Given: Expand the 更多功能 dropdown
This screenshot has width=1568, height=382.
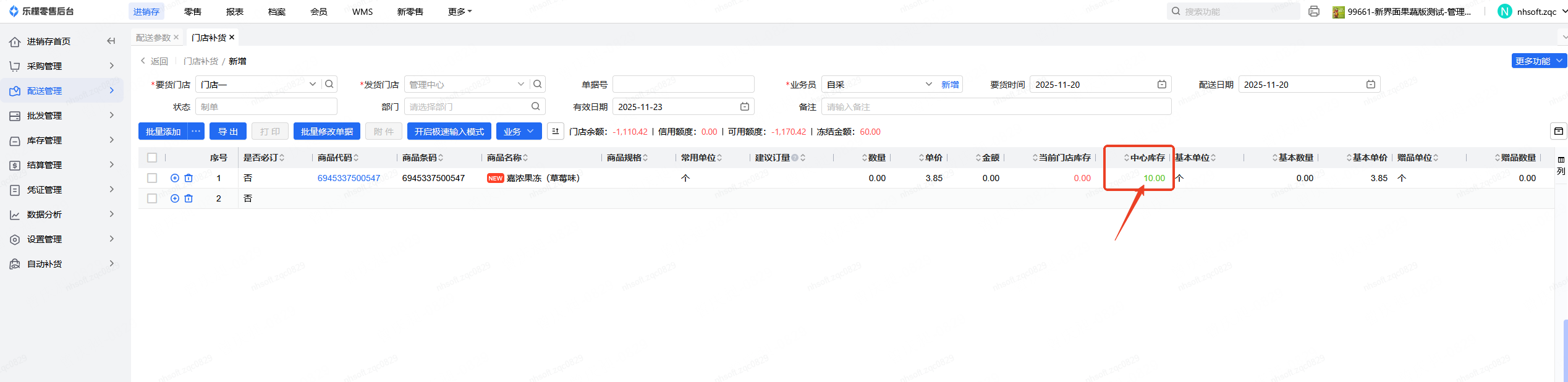Looking at the screenshot, I should click(1540, 61).
